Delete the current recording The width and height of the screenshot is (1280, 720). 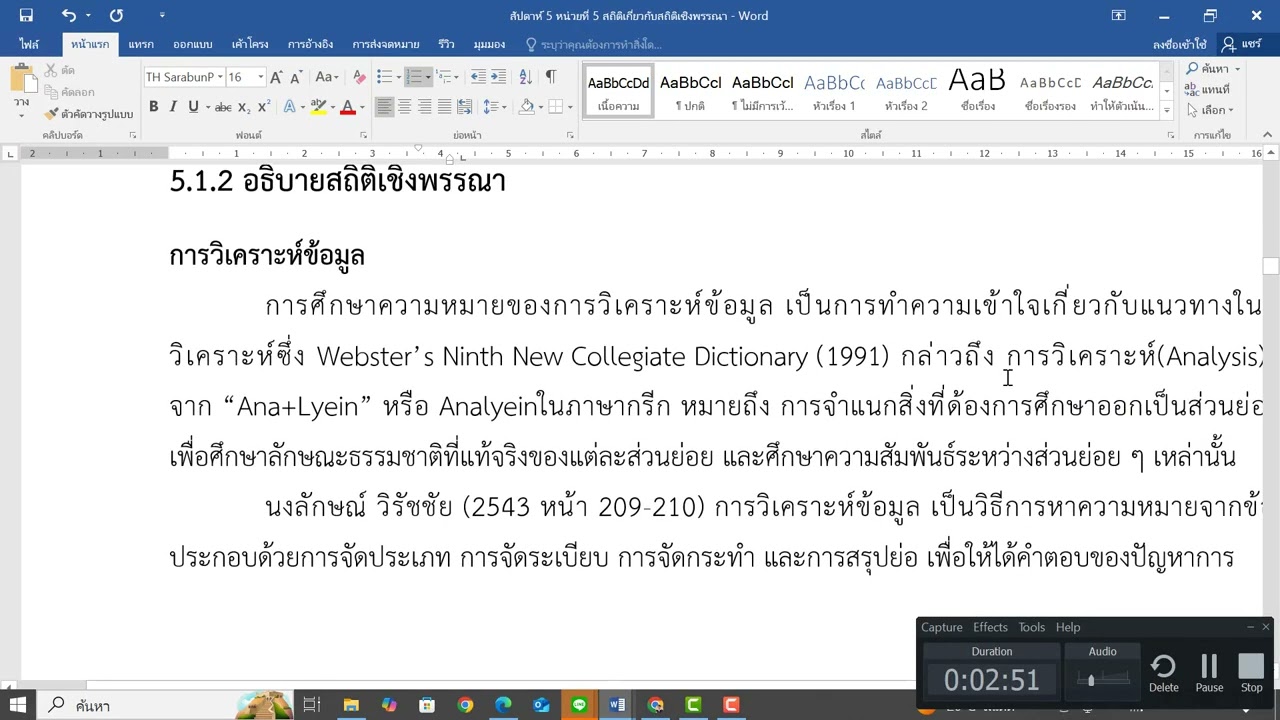click(x=1163, y=672)
